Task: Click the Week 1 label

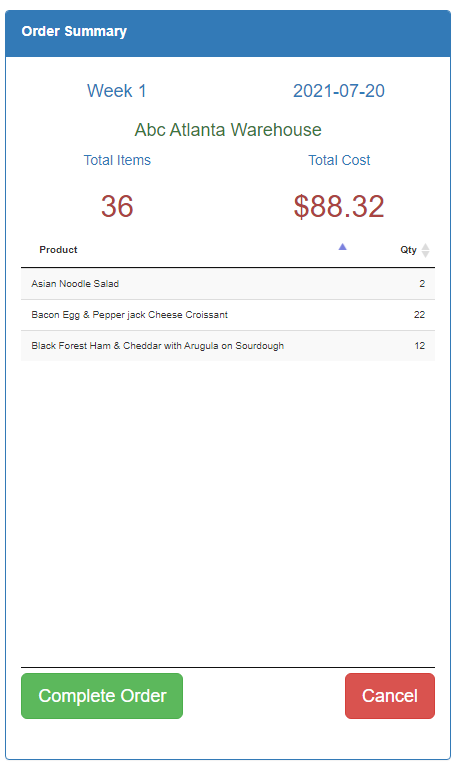Action: [x=117, y=91]
